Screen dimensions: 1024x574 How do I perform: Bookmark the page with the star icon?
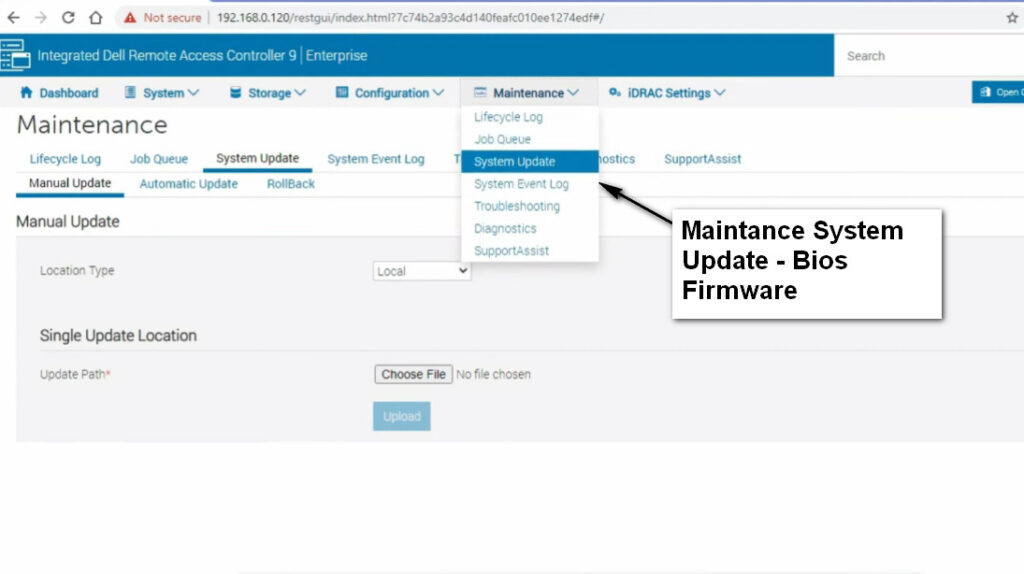click(x=1011, y=18)
